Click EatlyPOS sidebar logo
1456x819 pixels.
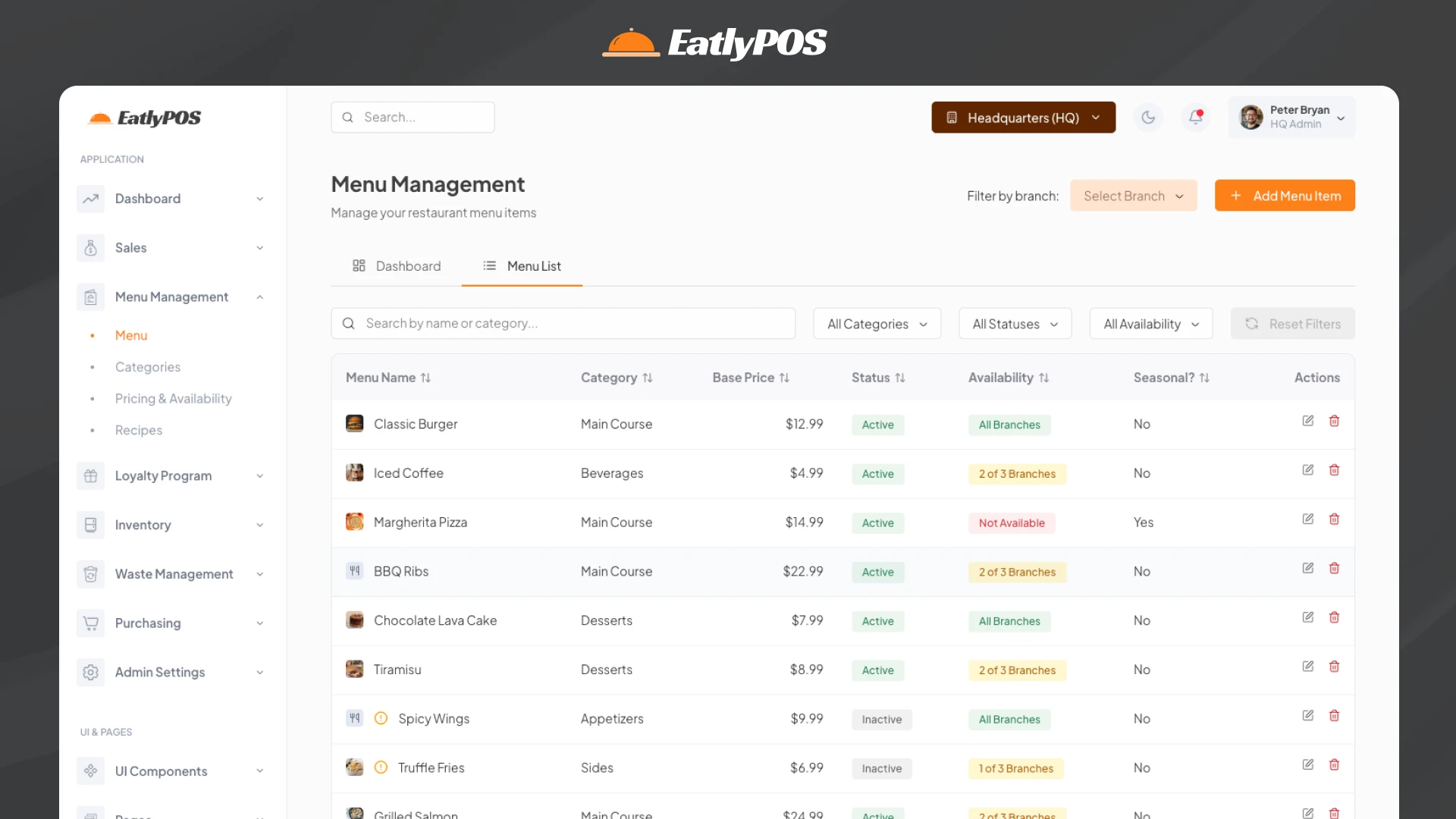144,118
